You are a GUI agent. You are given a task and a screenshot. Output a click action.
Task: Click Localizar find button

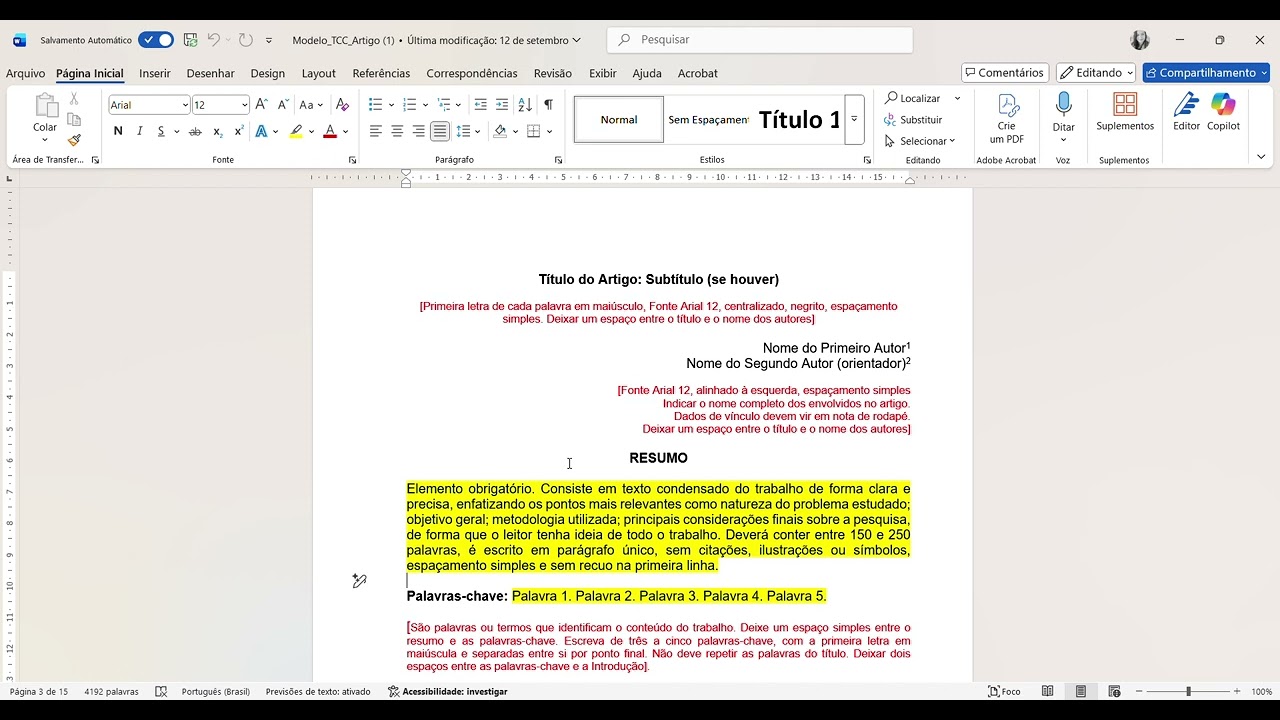[x=913, y=98]
